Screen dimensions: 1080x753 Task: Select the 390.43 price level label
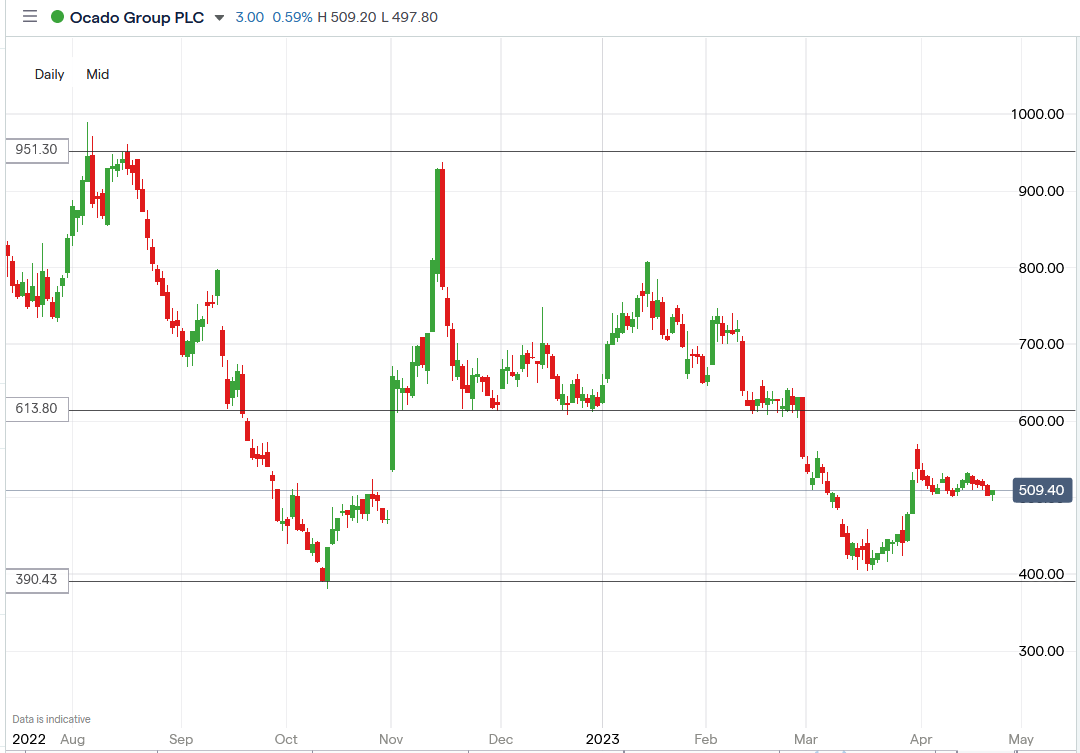coord(37,580)
